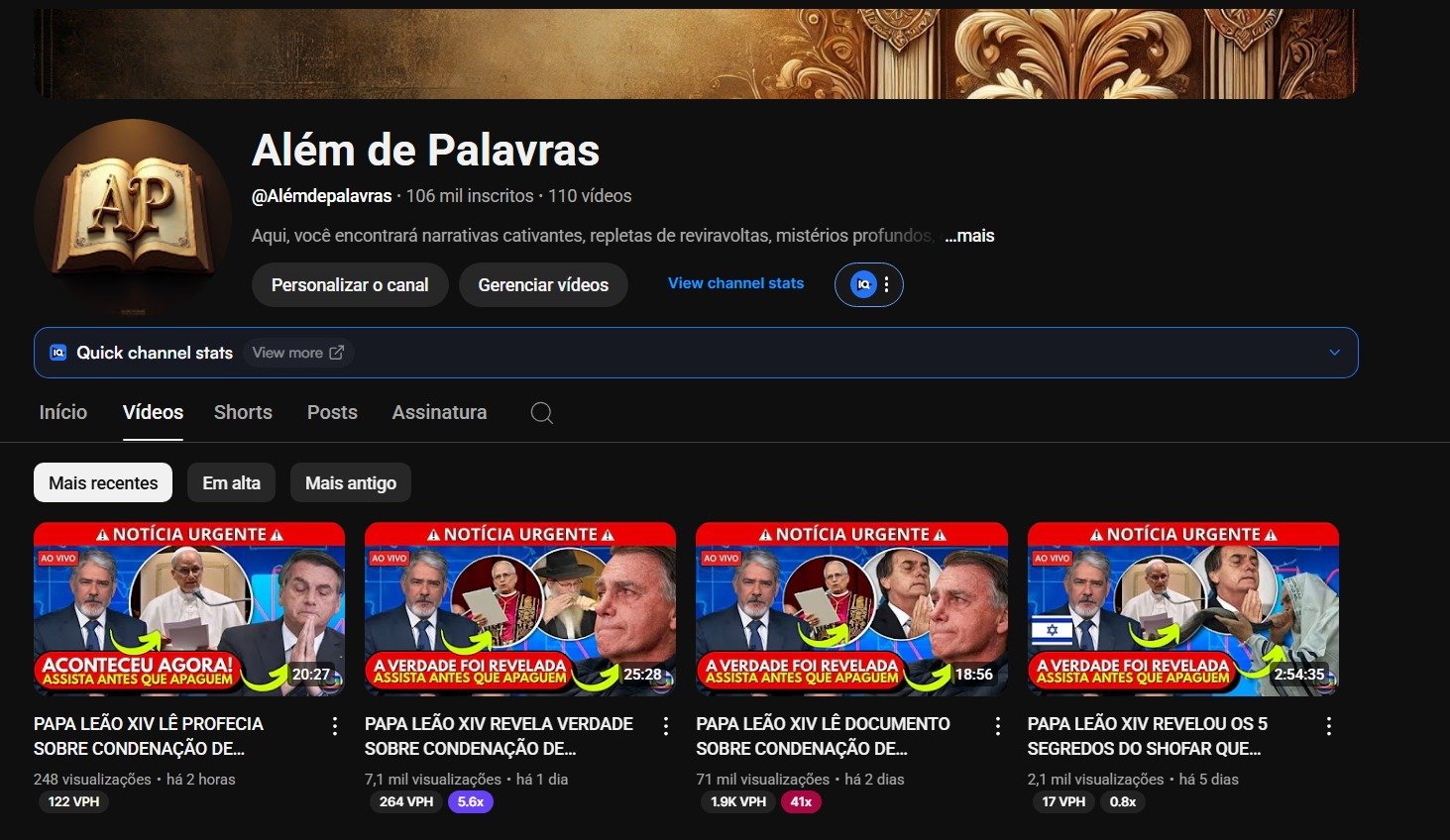Viewport: 1450px width, 840px height.
Task: Click 248 visualizações text
Action: coord(92,780)
